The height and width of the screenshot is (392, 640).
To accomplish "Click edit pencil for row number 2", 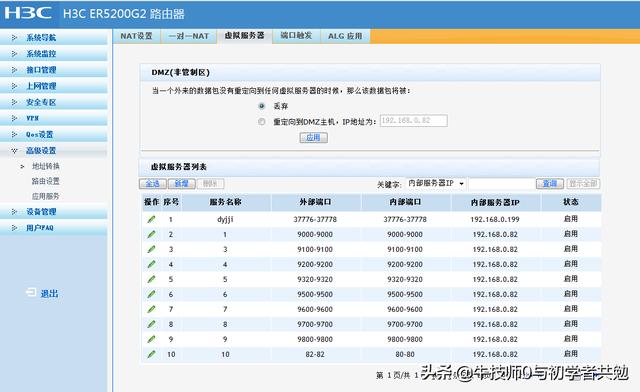I will pos(151,234).
